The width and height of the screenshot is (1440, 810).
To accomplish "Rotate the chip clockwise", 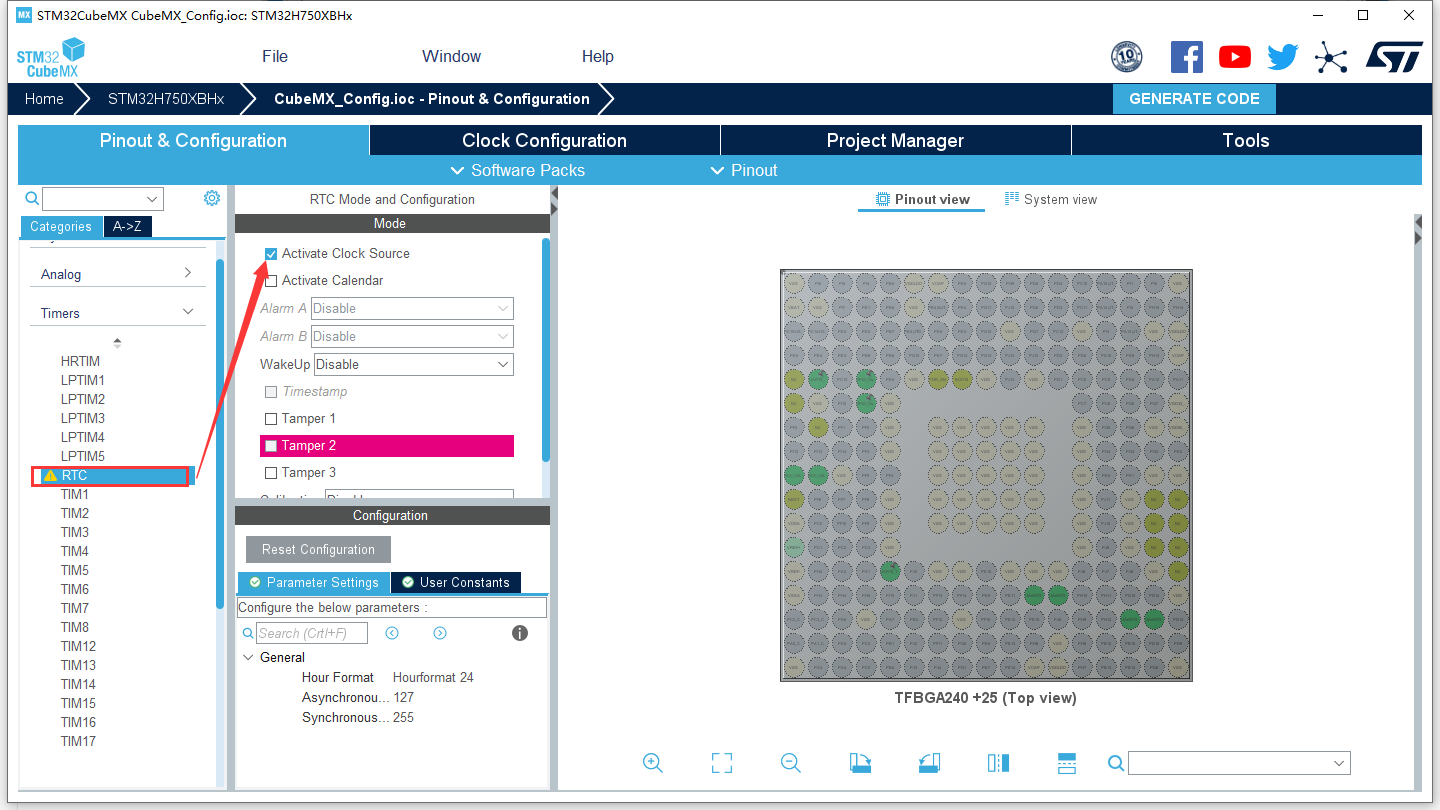I will pos(860,763).
